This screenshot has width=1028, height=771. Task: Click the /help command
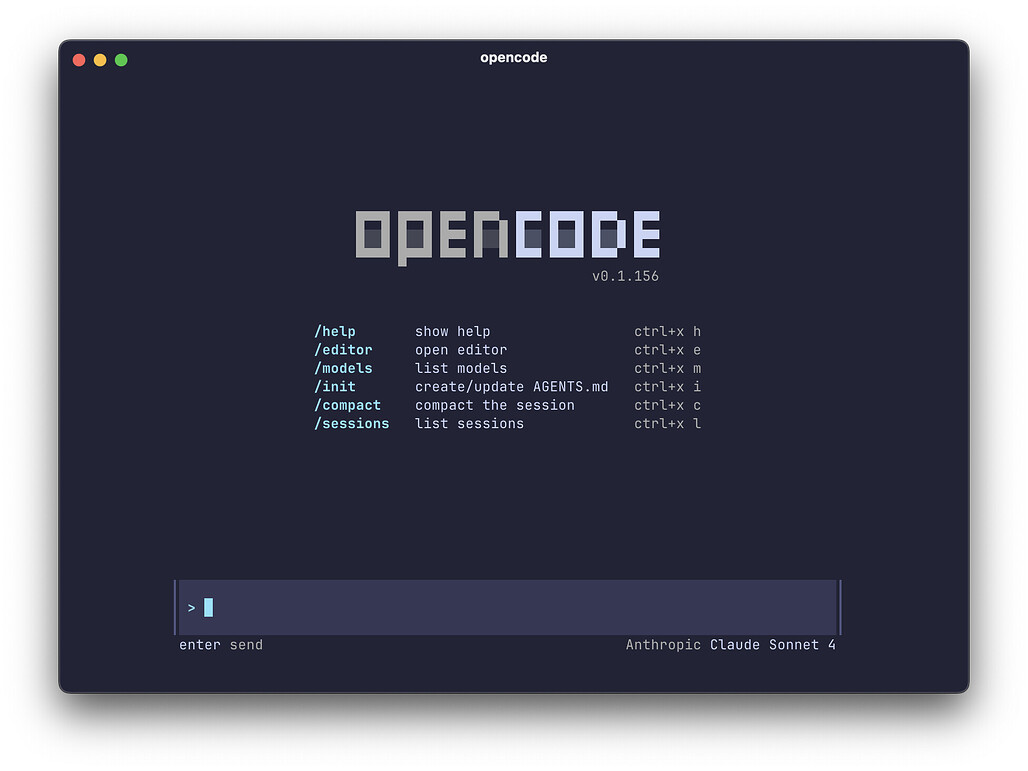(x=335, y=332)
